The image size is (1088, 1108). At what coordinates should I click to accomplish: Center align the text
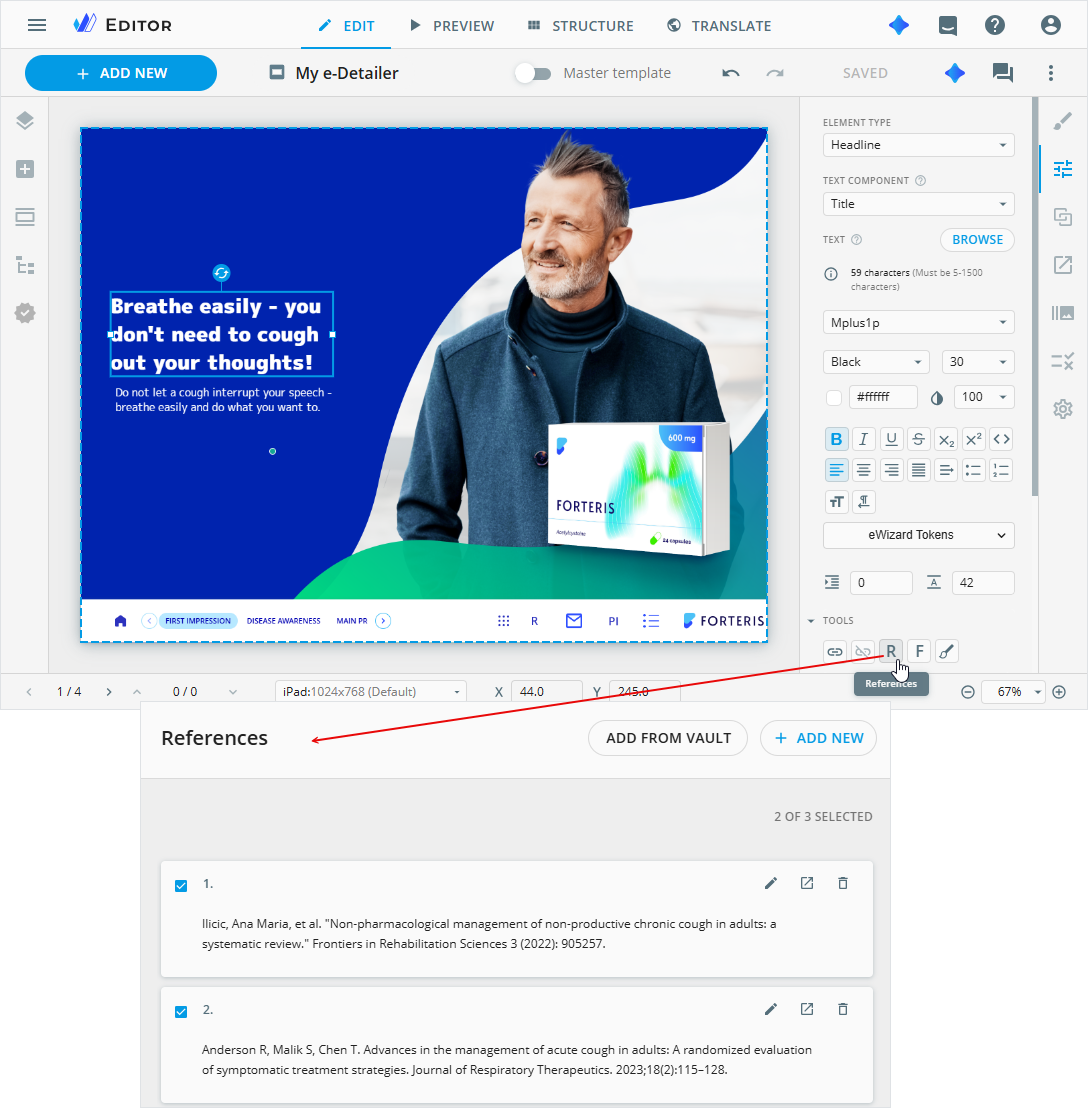click(x=863, y=470)
